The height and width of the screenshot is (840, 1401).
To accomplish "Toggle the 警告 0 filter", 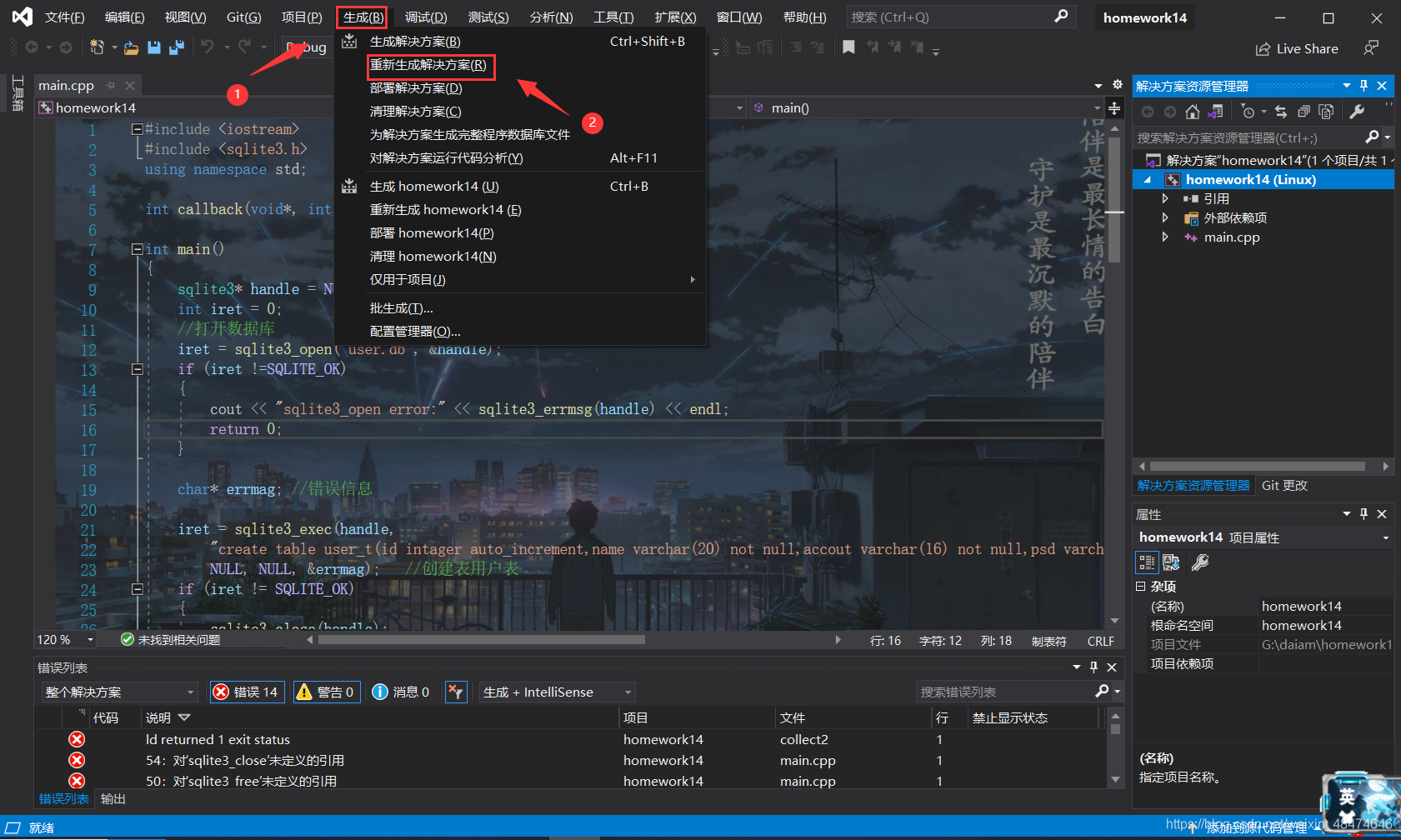I will (327, 692).
